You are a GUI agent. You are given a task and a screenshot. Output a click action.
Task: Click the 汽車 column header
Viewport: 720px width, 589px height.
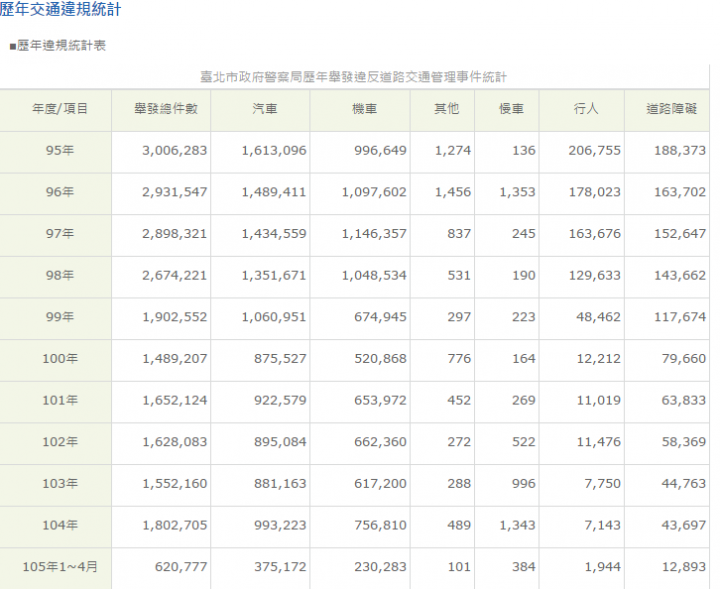(265, 109)
